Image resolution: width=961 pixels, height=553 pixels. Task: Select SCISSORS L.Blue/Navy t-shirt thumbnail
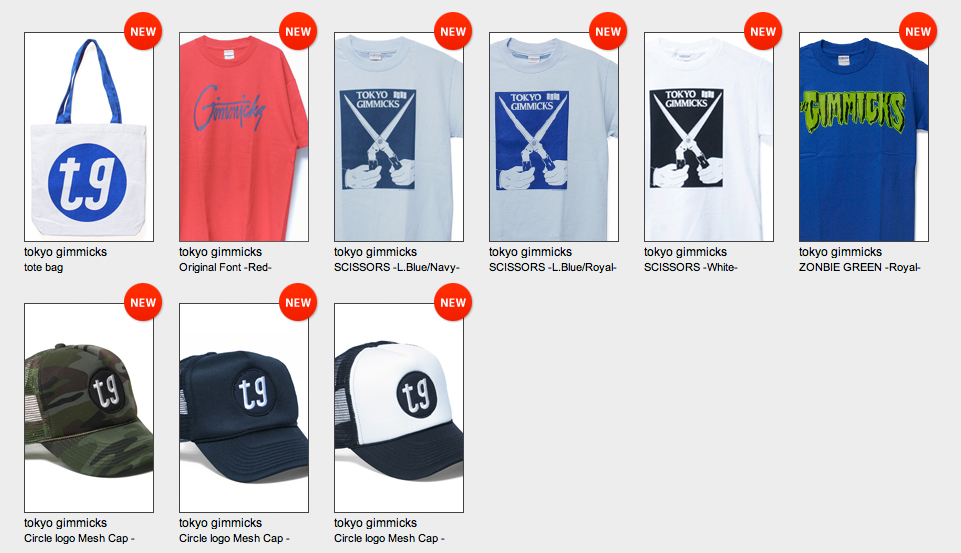(399, 137)
